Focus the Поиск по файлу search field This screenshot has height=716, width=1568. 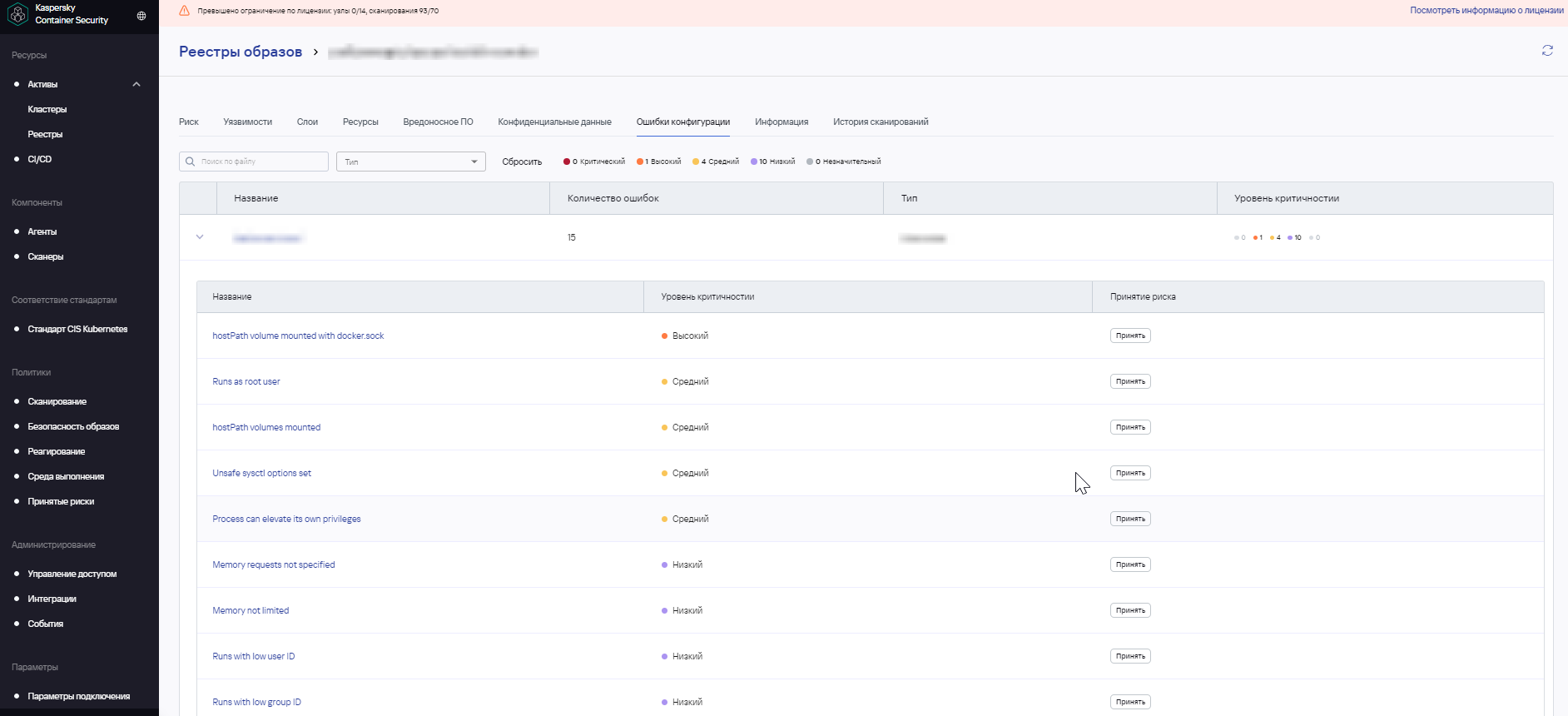254,162
